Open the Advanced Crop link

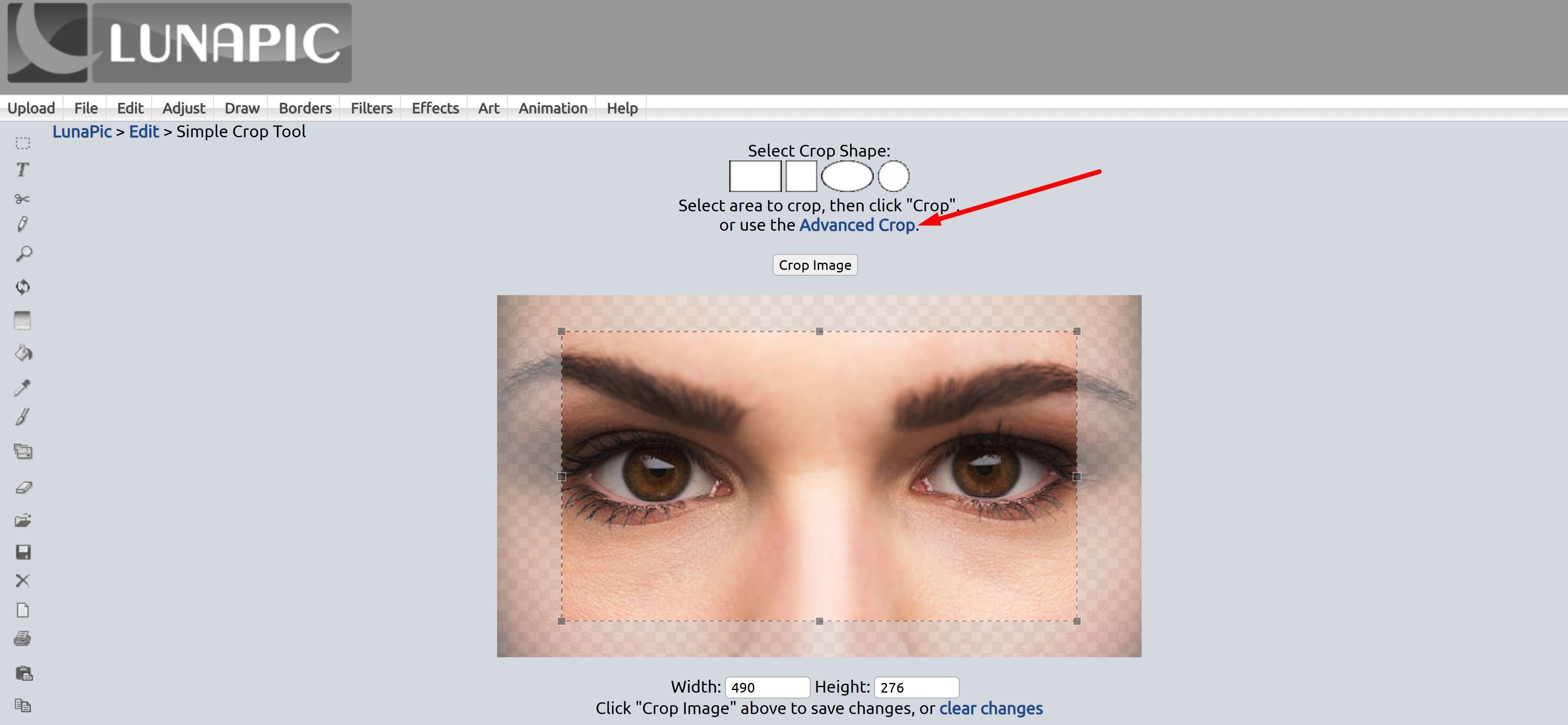pyautogui.click(x=857, y=225)
